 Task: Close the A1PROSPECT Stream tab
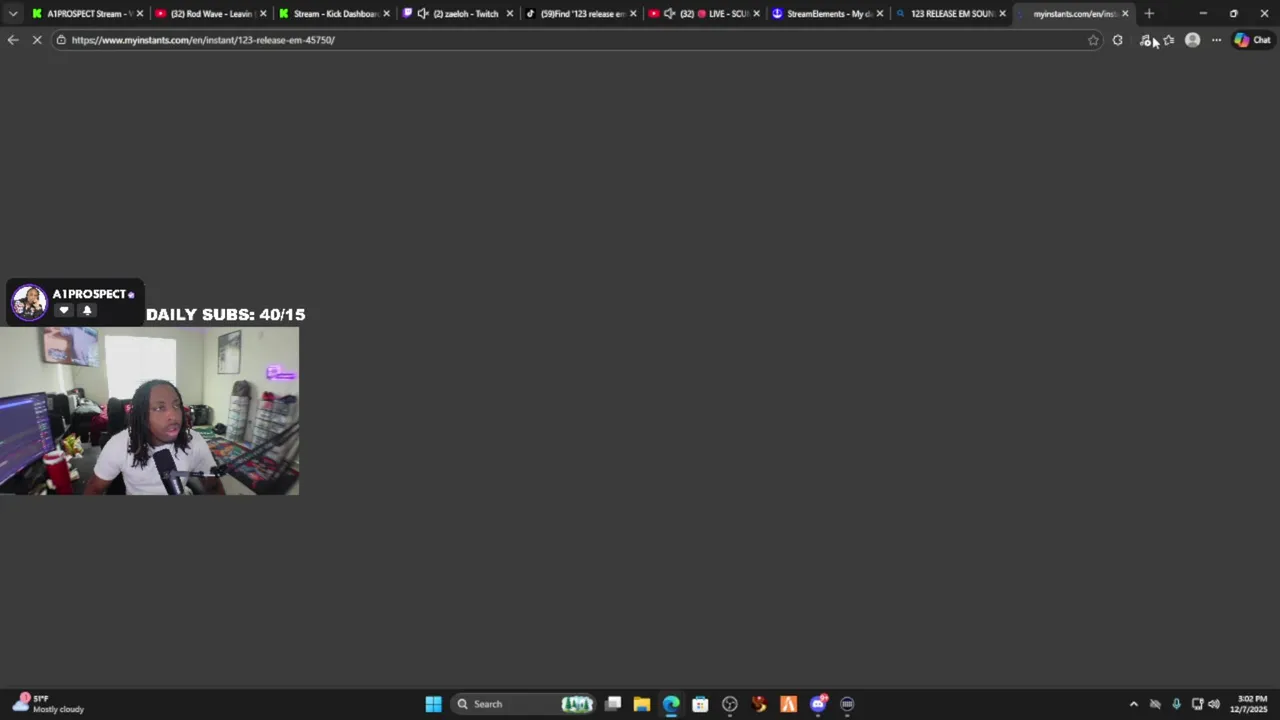tap(140, 14)
